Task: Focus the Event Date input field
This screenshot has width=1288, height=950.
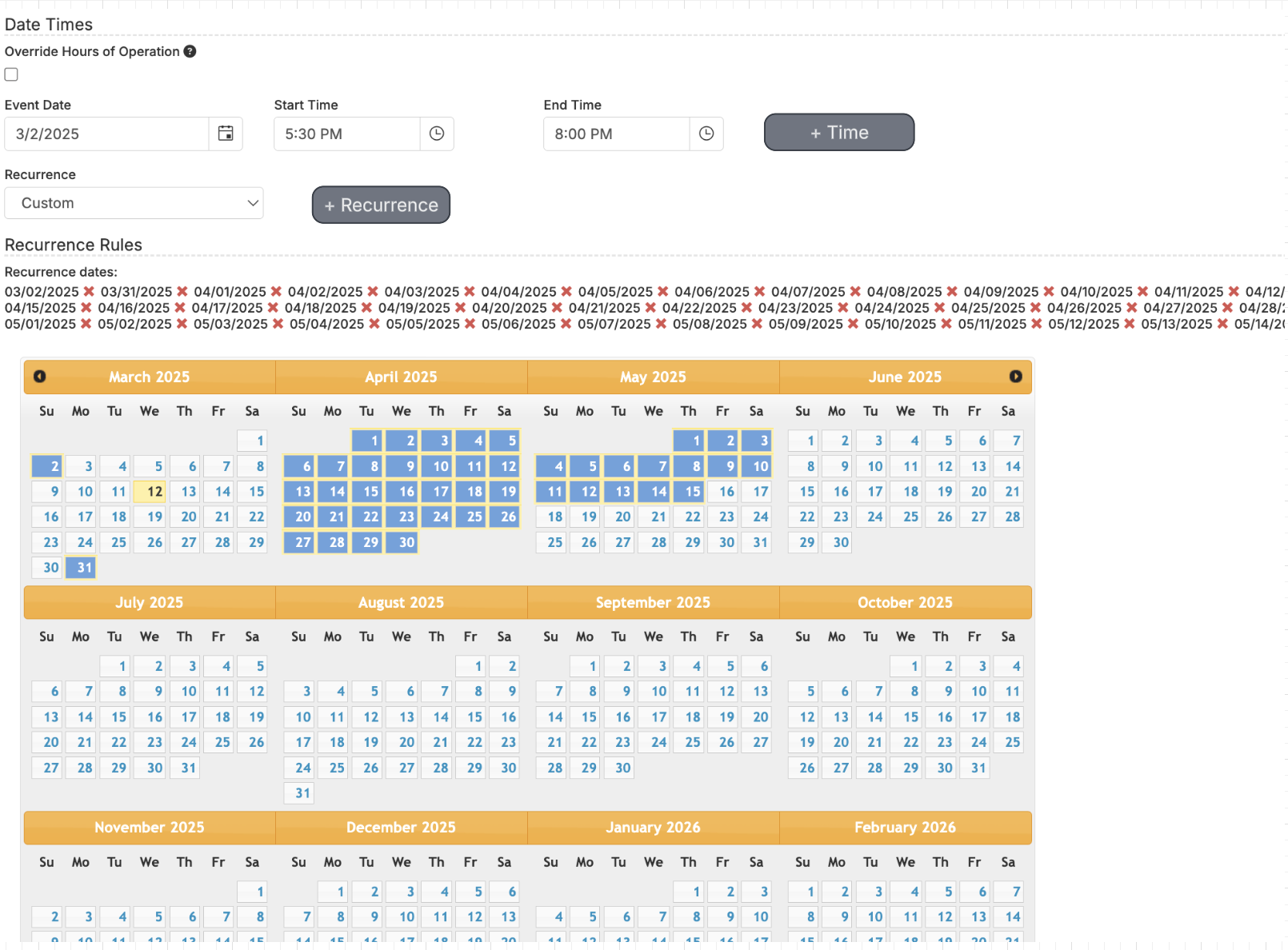Action: click(107, 134)
